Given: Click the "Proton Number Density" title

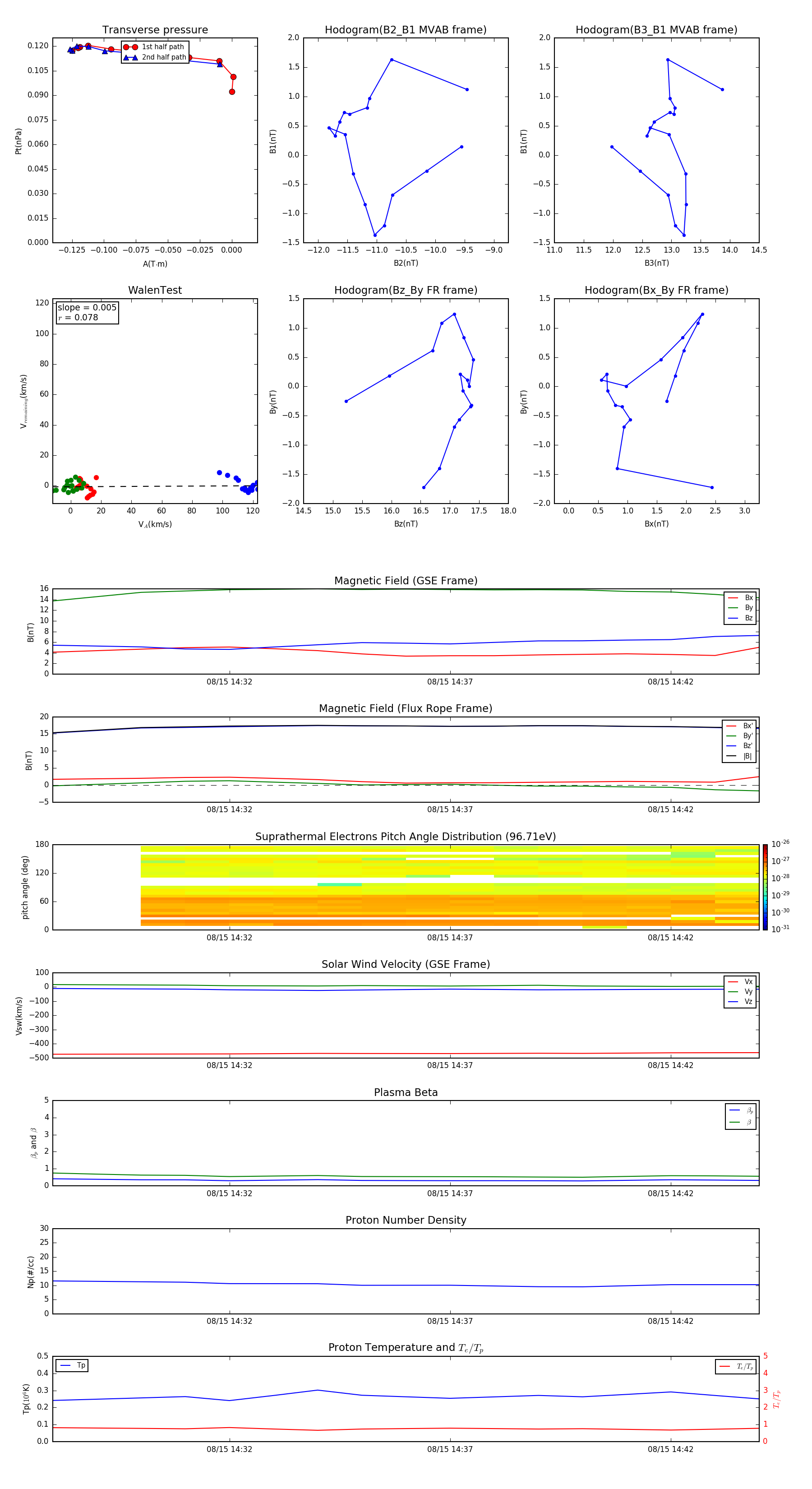Looking at the screenshot, I should click(x=406, y=1220).
